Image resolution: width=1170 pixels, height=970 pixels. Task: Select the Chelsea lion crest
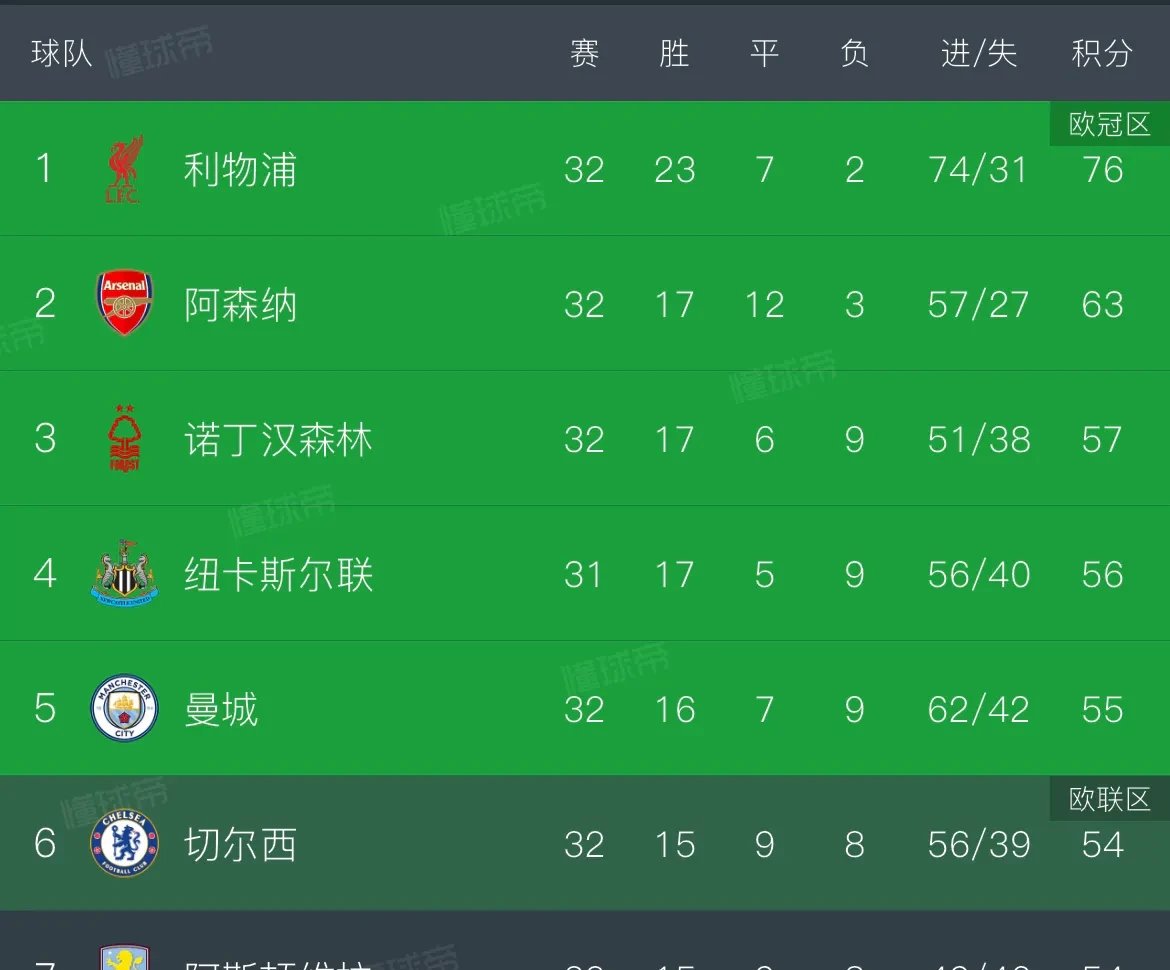[x=123, y=844]
